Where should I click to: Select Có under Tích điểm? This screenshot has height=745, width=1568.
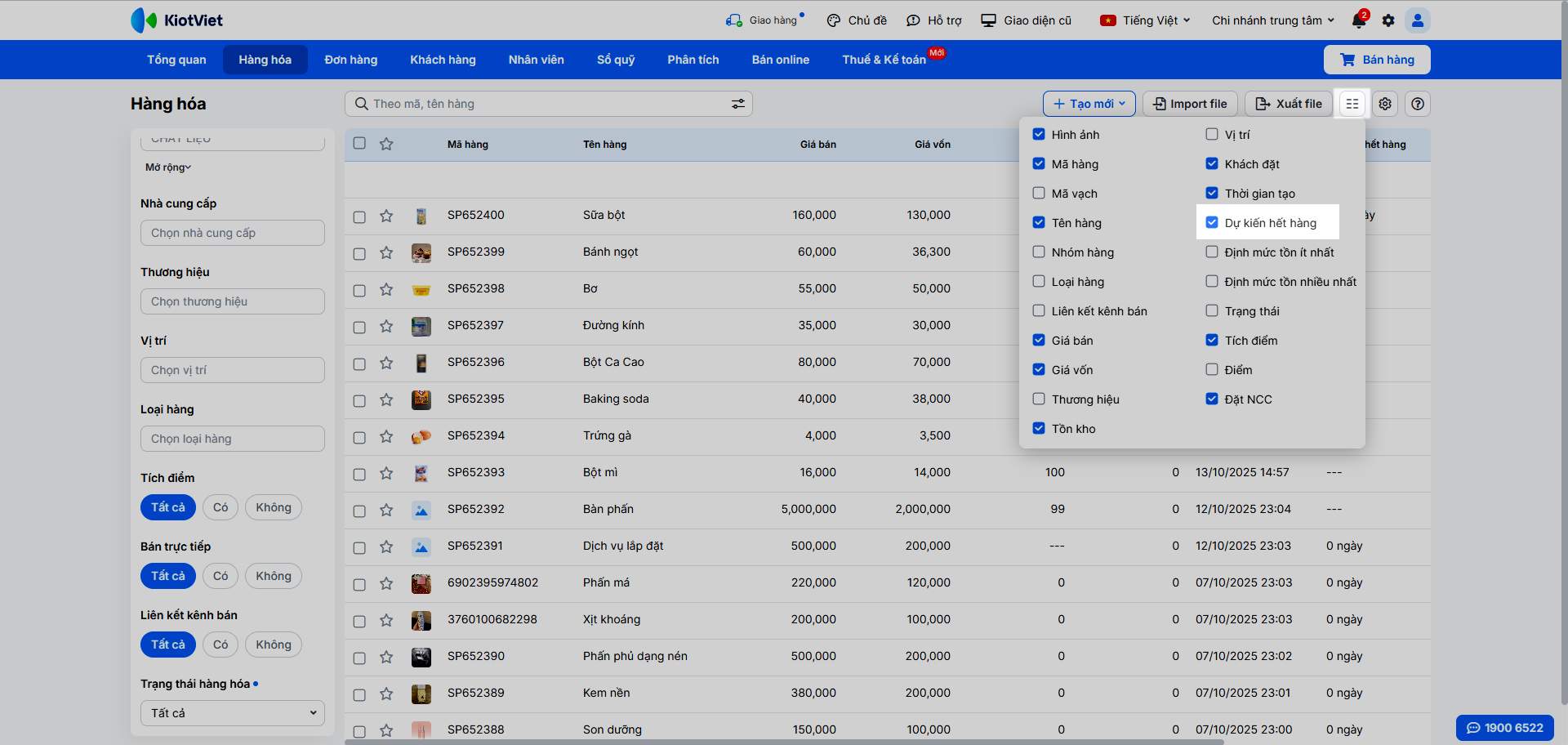coord(220,507)
